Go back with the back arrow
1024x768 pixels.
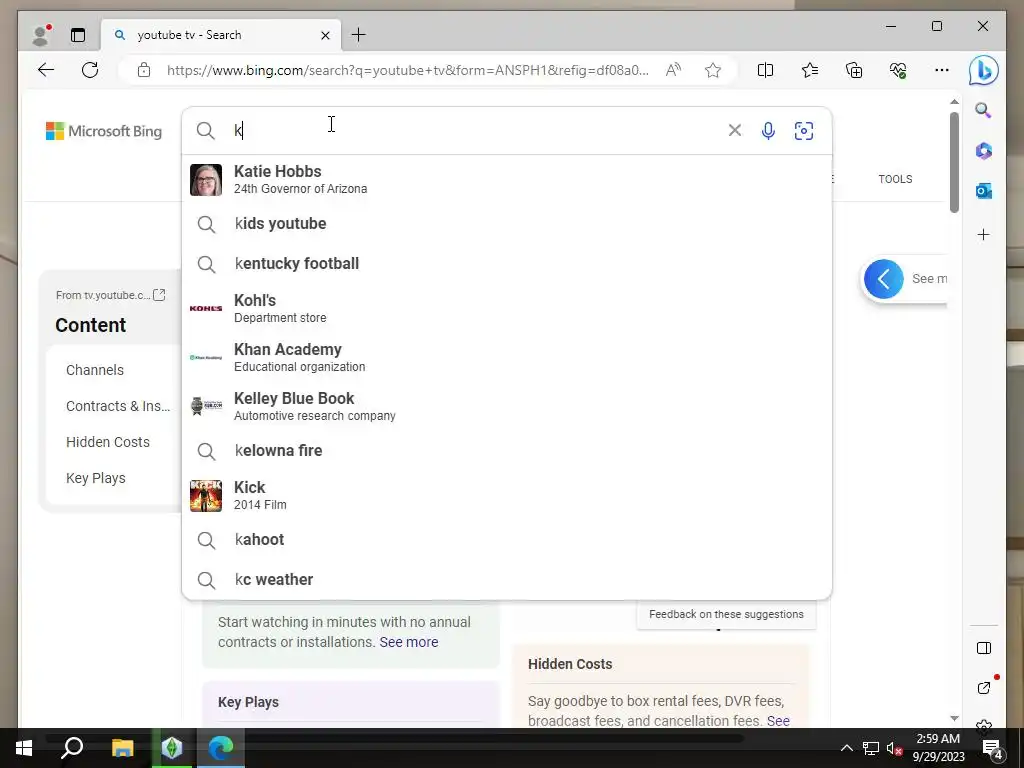(46, 70)
